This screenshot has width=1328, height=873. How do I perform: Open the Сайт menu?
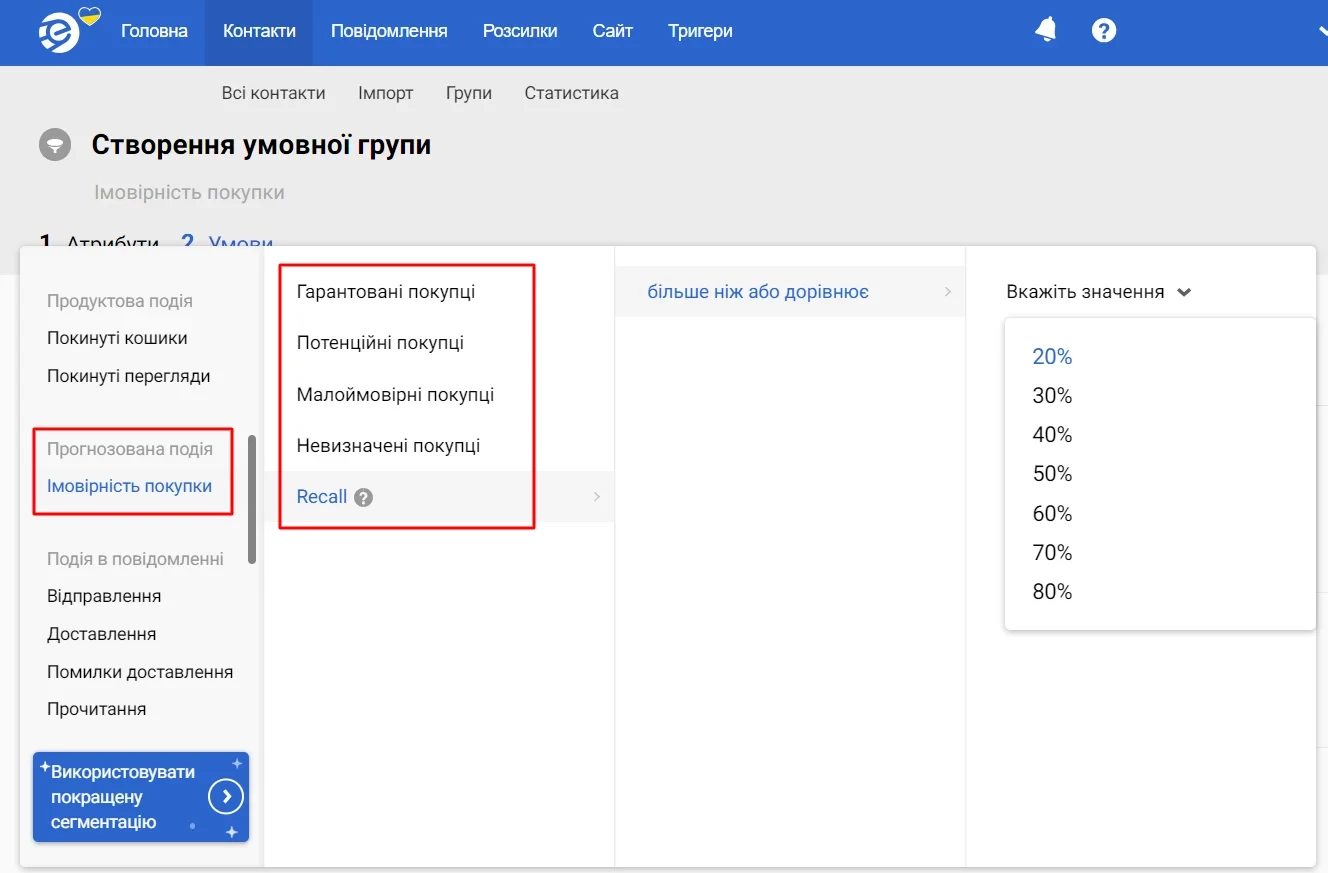[x=612, y=31]
